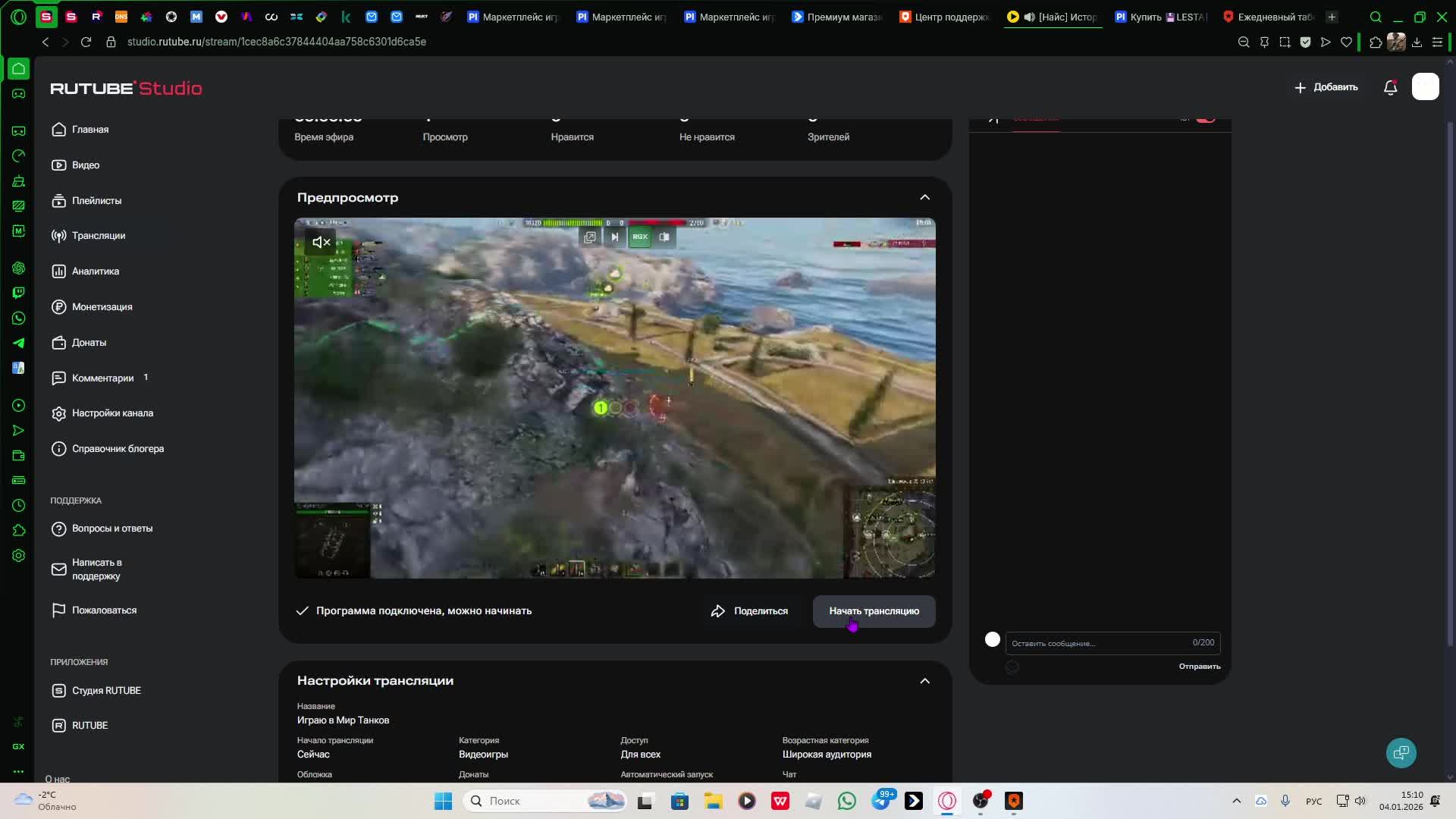Open Трансляции section

tap(89, 236)
